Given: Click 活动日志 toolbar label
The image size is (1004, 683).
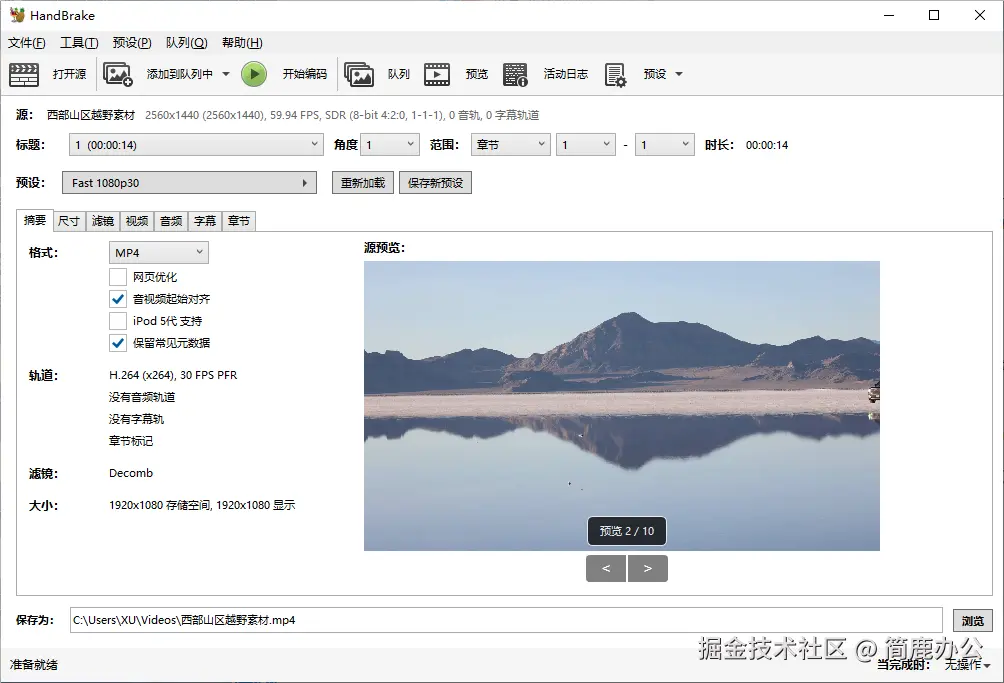Looking at the screenshot, I should click(x=565, y=74).
